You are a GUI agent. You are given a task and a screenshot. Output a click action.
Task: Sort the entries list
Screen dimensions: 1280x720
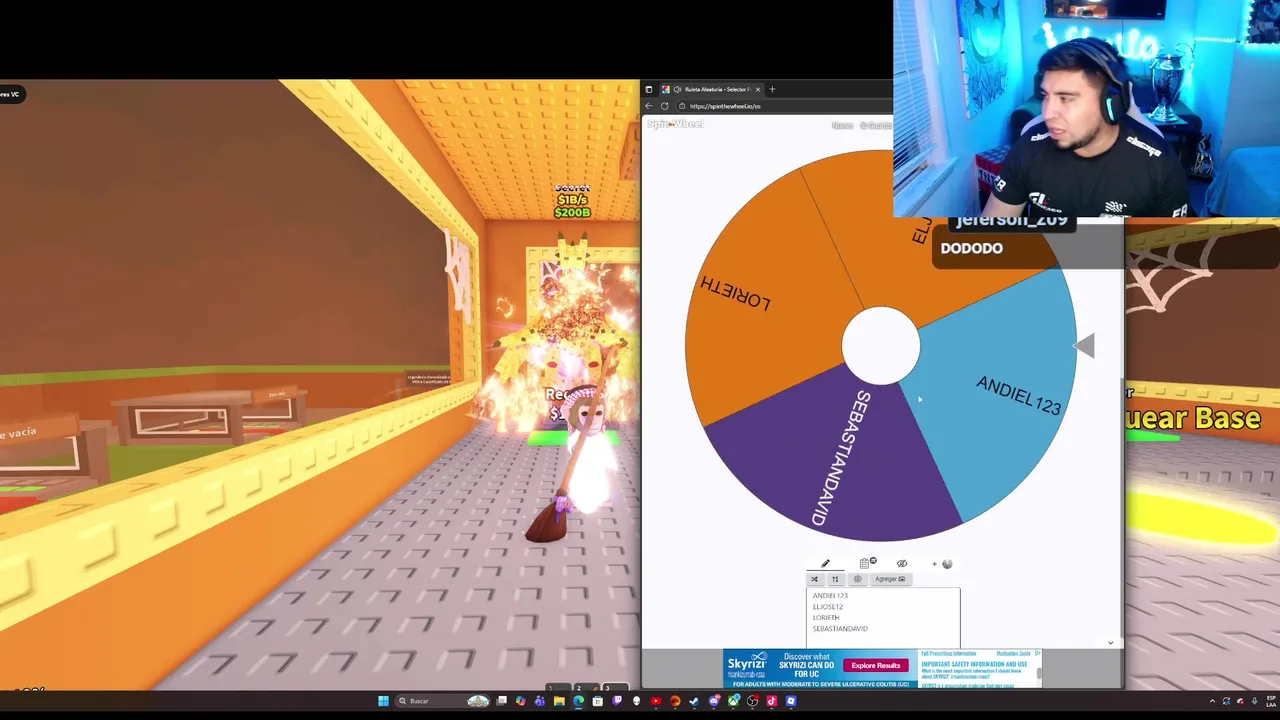point(836,579)
